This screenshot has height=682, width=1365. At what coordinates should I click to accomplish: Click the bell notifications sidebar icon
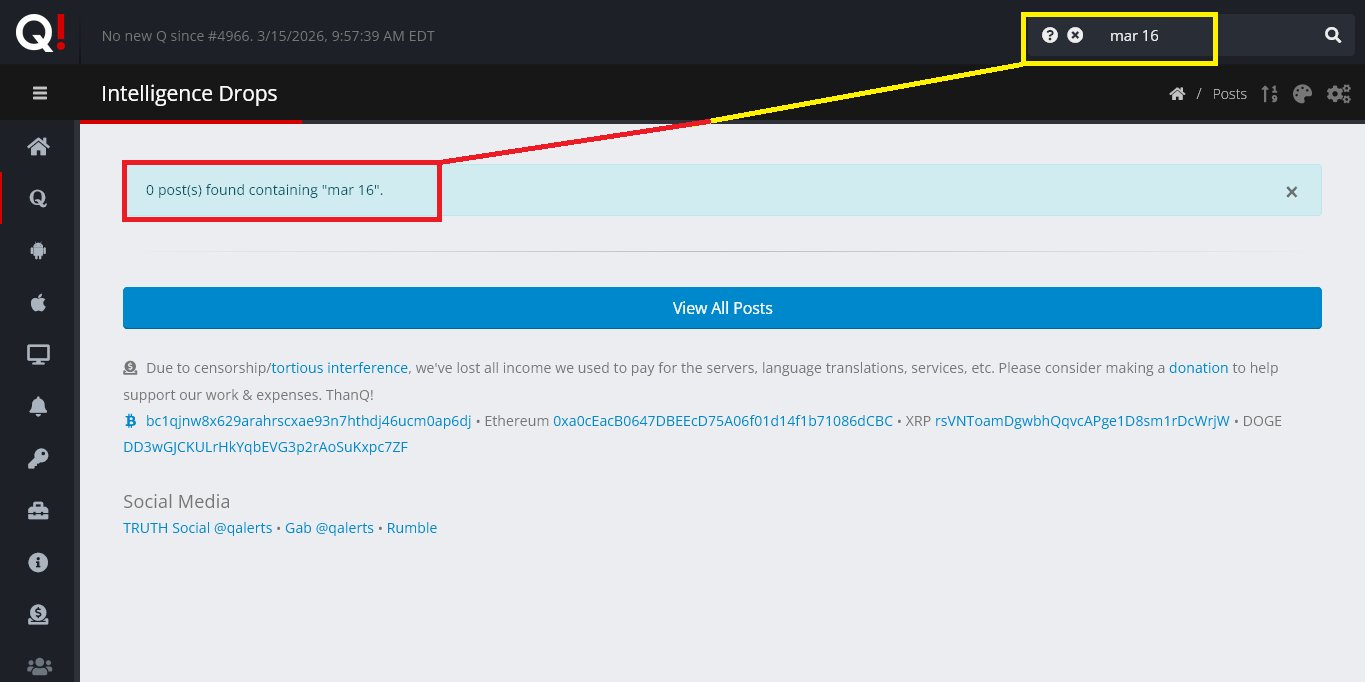click(x=39, y=406)
